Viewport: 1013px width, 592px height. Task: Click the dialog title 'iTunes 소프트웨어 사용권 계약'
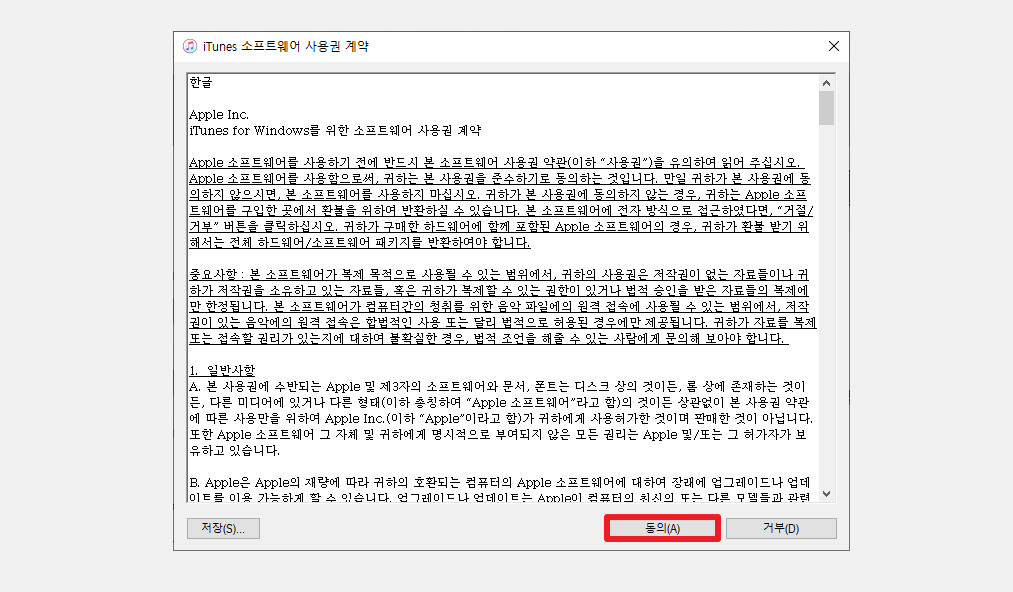click(286, 47)
